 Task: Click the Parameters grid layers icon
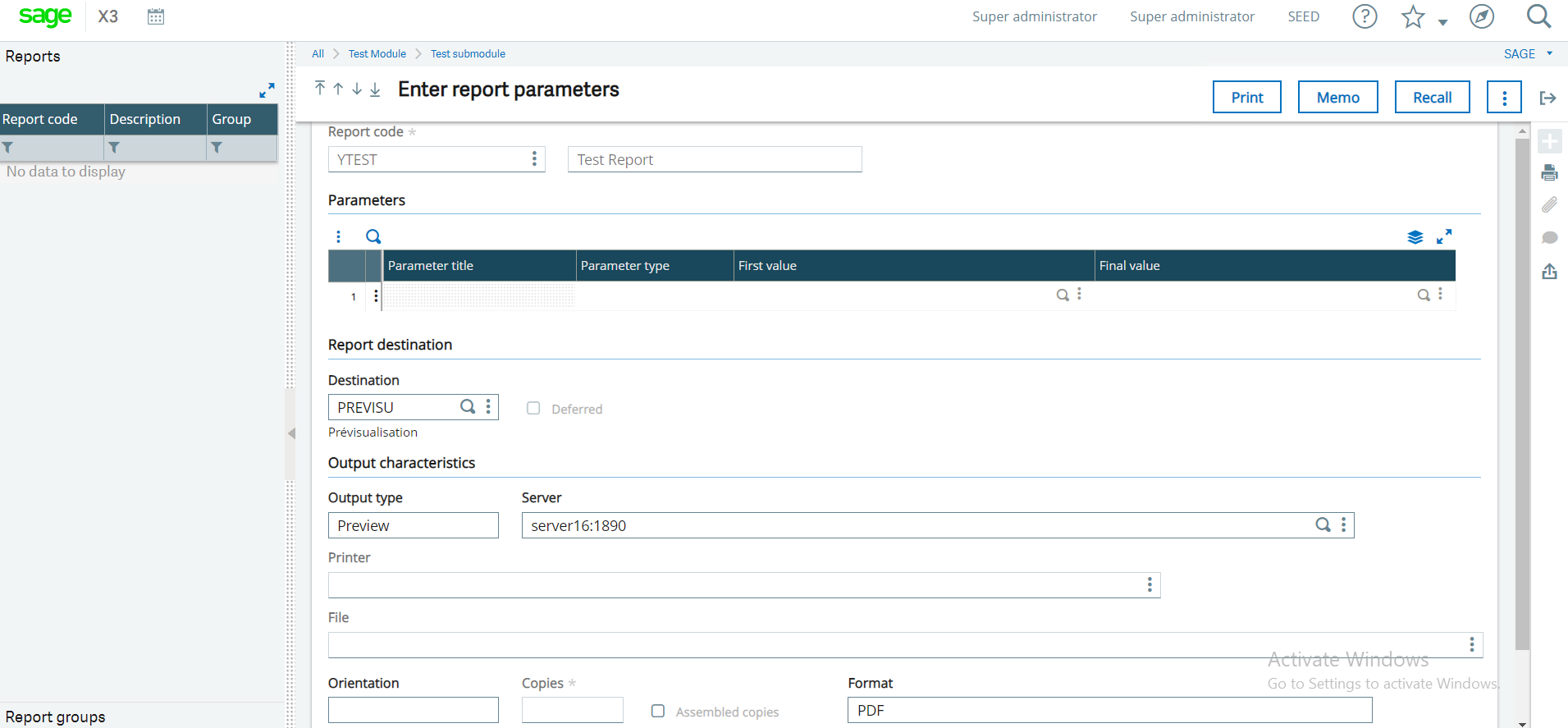pos(1415,237)
